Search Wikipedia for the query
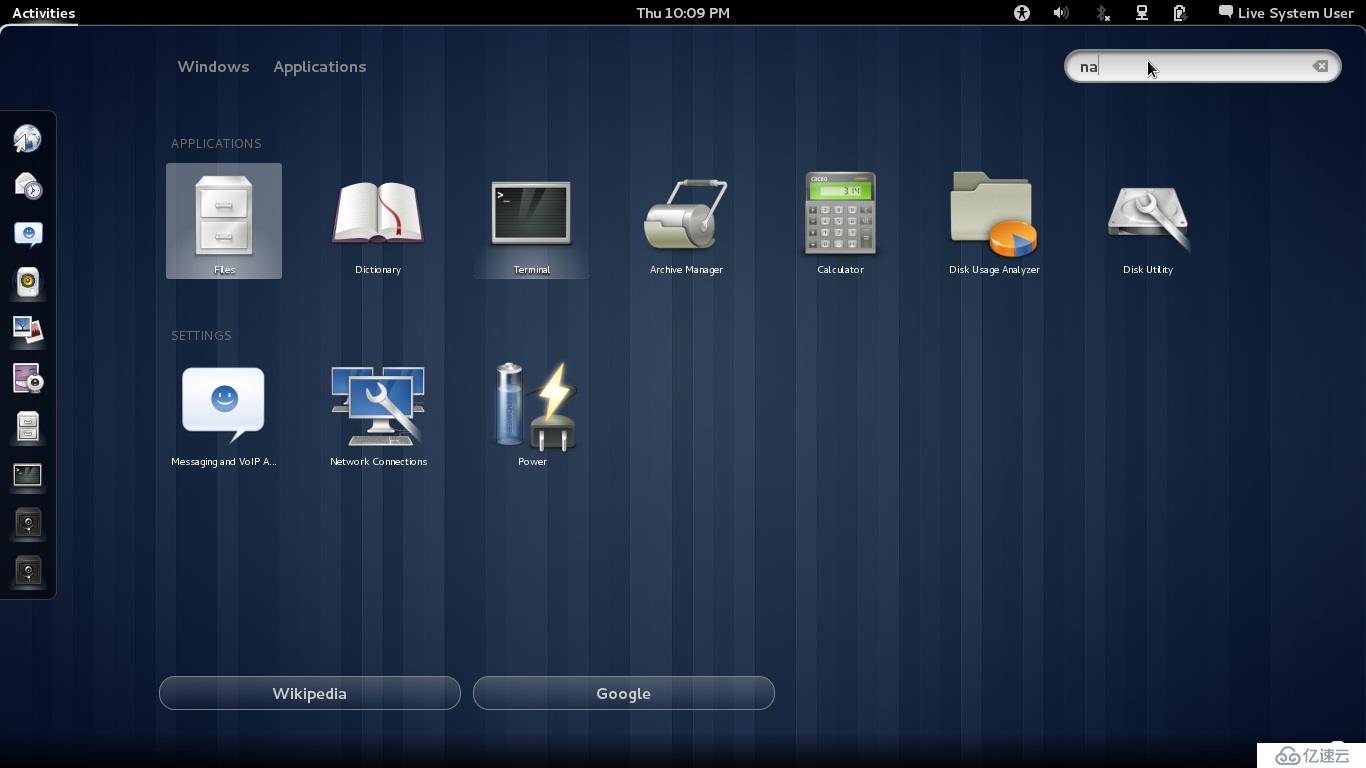This screenshot has width=1366, height=768. coord(310,693)
